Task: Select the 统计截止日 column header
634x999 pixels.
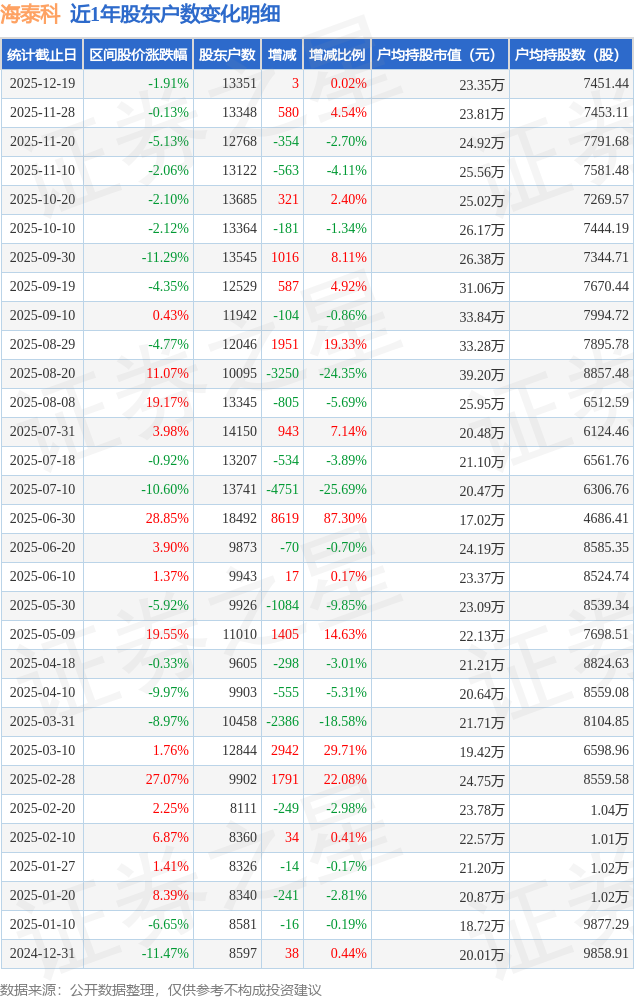Action: coord(41,55)
